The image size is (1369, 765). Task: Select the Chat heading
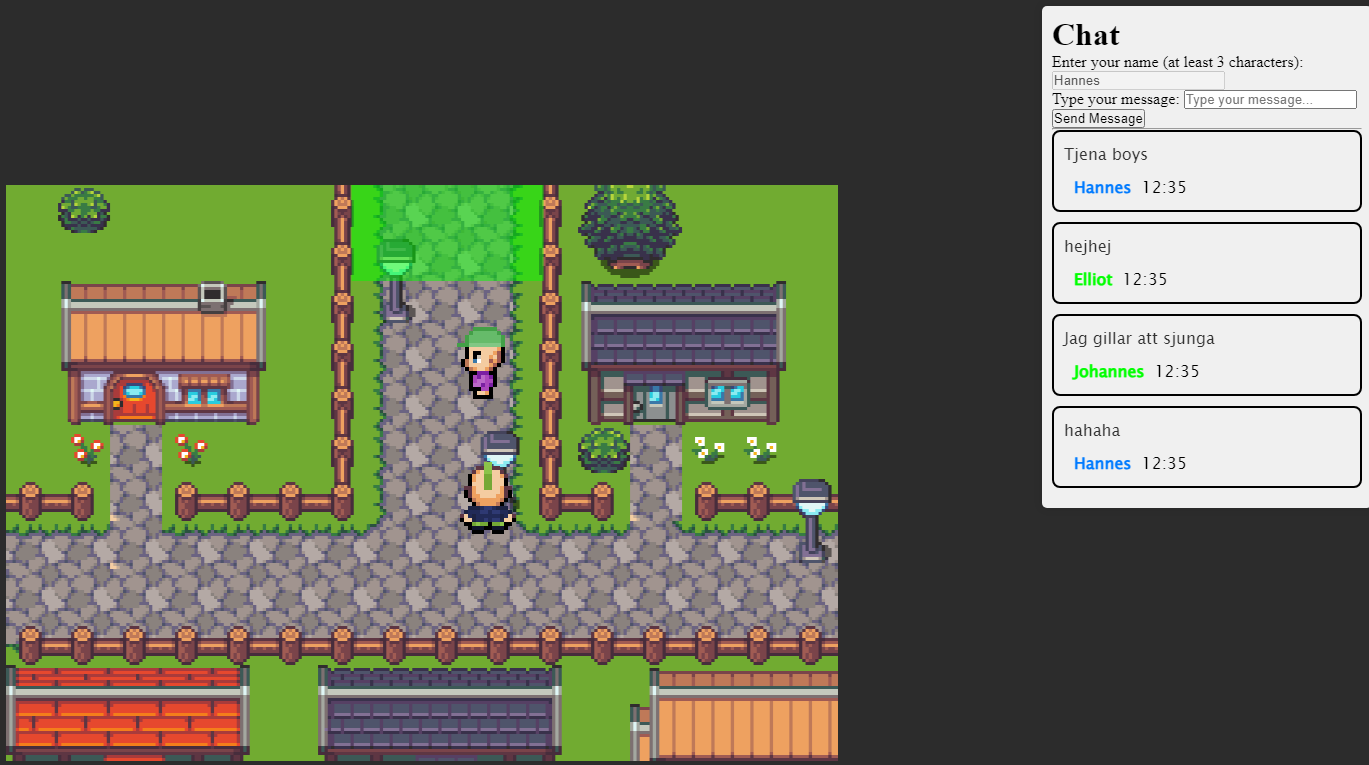point(1086,34)
